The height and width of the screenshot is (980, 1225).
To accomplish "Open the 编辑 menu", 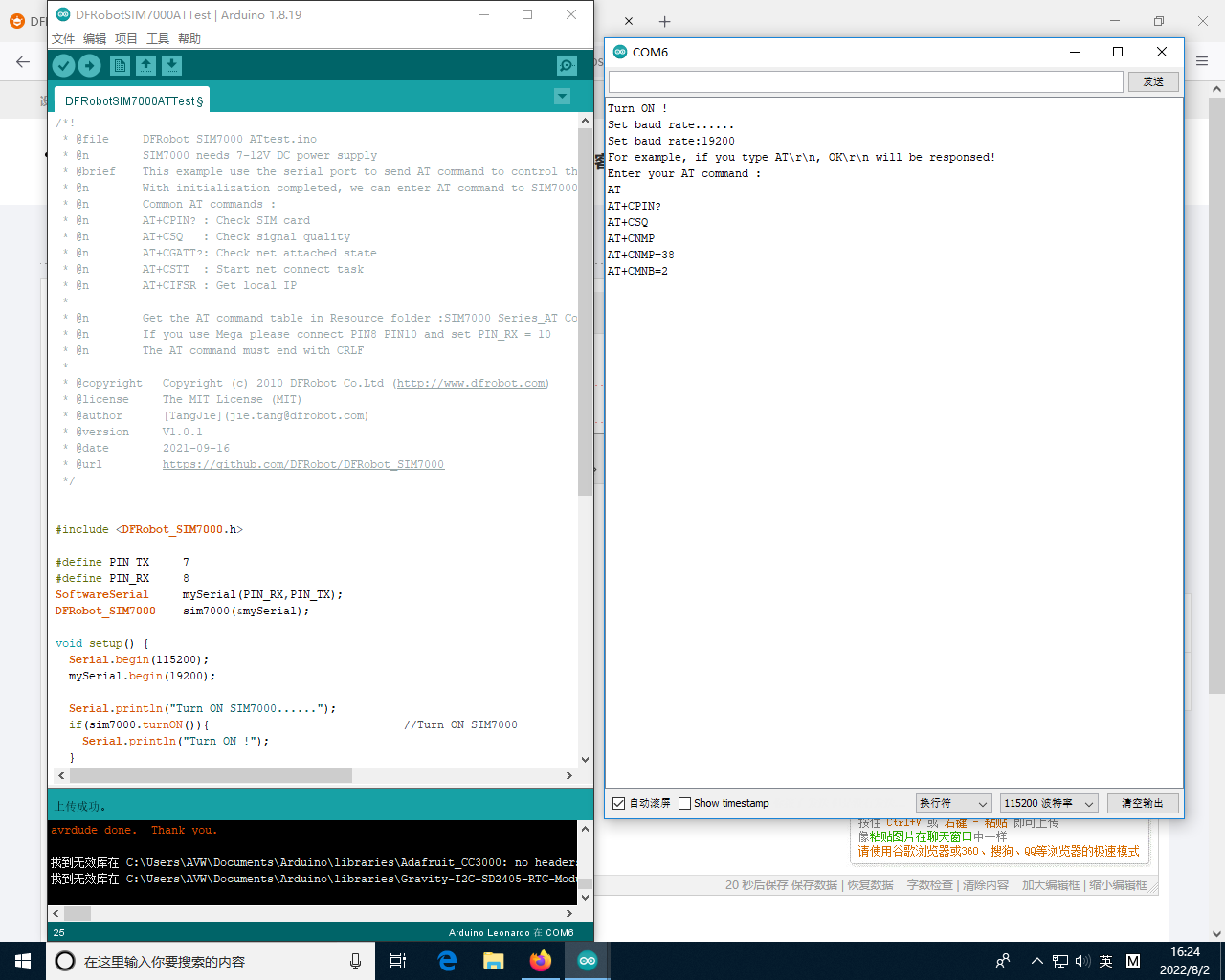I will (x=95, y=38).
